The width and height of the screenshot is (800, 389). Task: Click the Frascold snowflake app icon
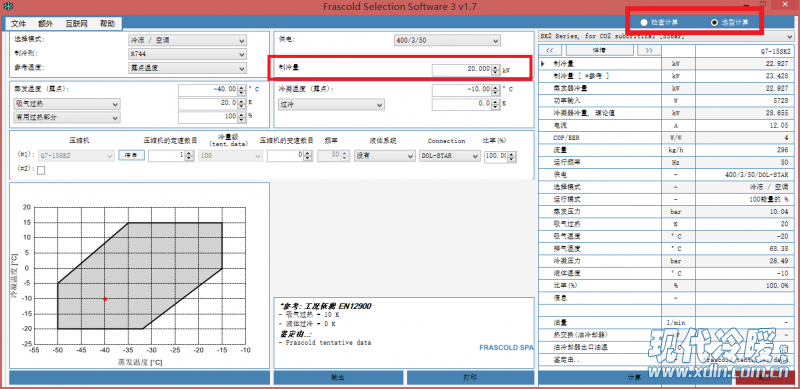pos(9,7)
